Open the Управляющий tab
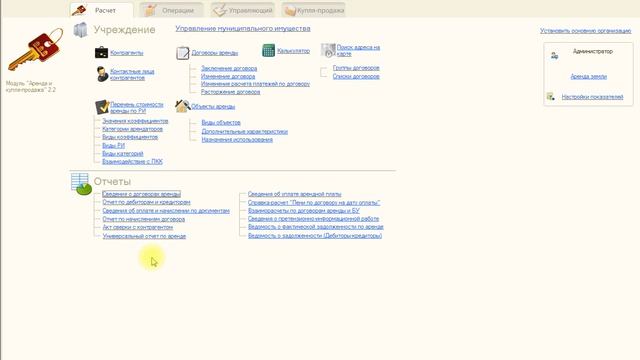 click(243, 10)
